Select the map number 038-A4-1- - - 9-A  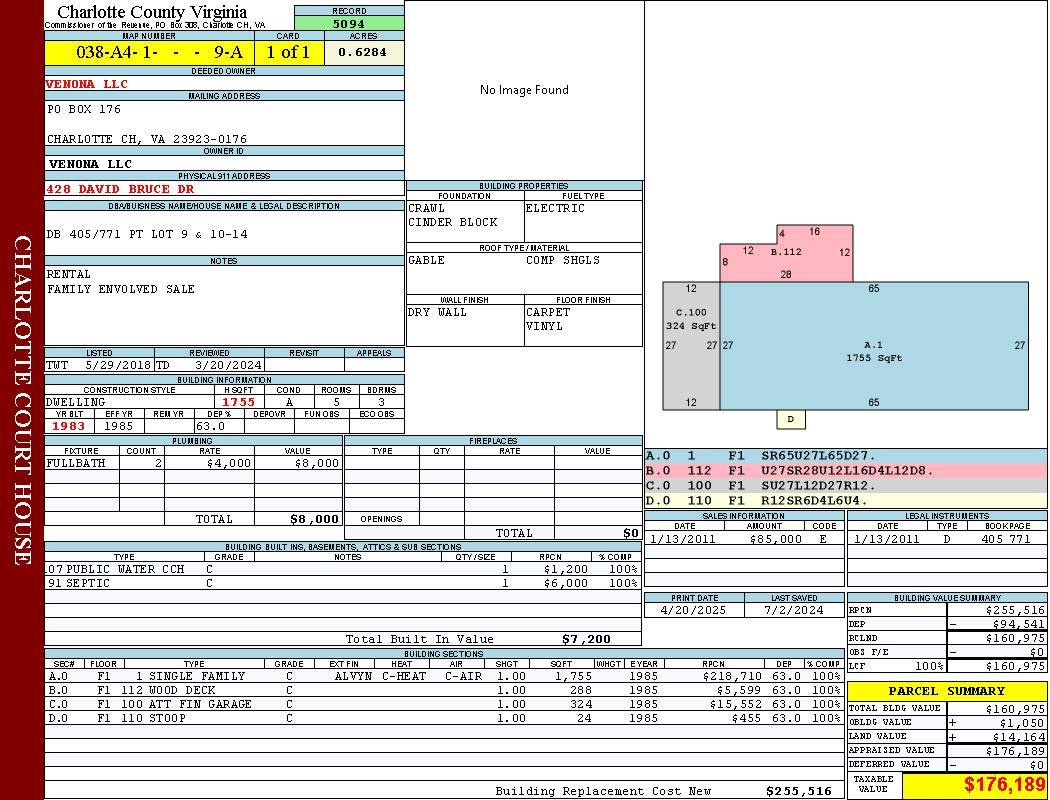159,52
